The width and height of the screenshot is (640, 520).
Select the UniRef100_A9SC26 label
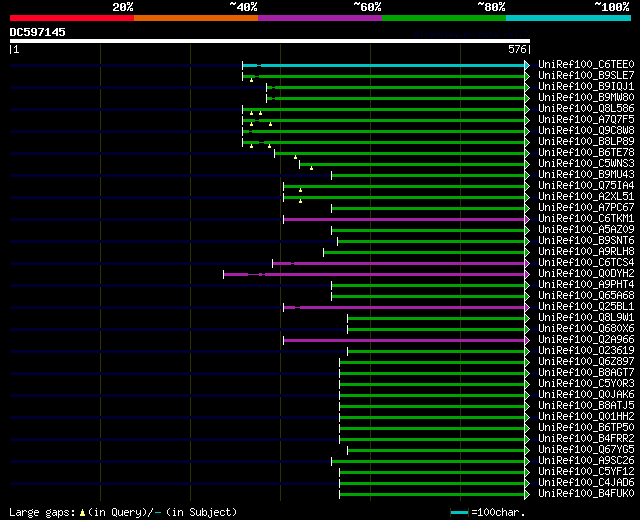tap(586, 461)
